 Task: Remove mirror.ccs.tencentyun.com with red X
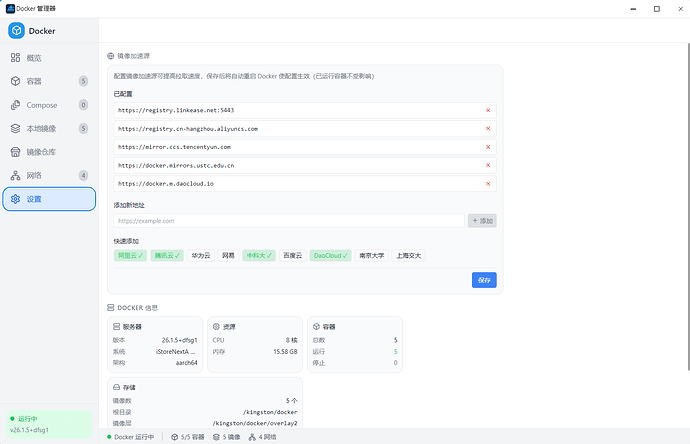[488, 147]
